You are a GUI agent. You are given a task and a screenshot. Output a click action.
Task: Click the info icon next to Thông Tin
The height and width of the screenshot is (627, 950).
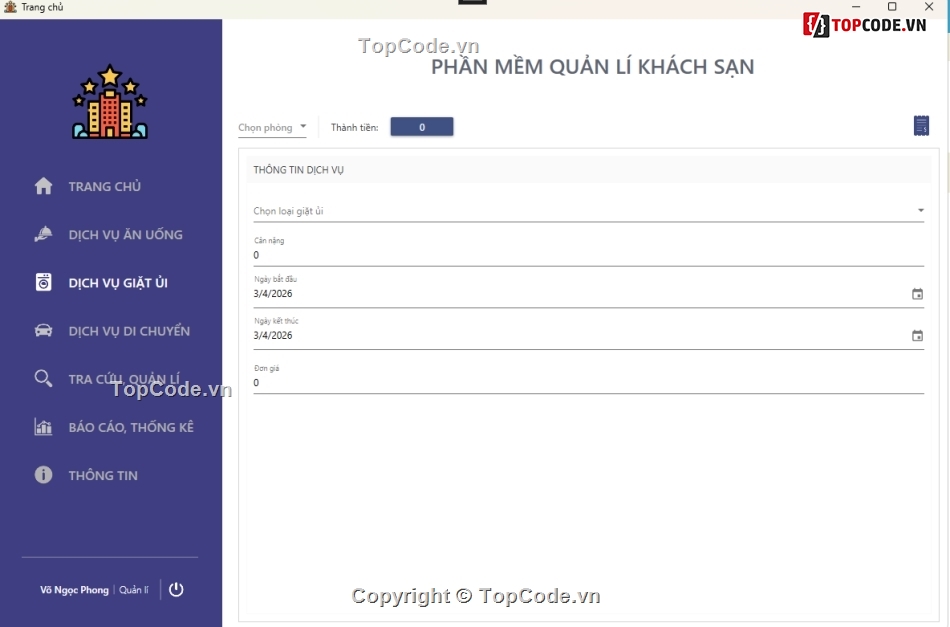coord(42,475)
